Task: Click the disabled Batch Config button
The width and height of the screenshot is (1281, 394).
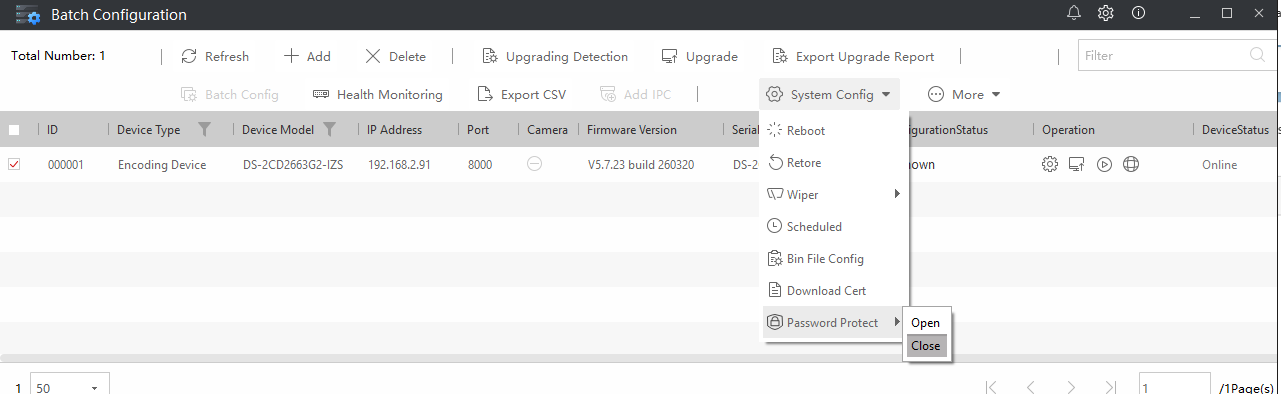Action: (x=230, y=94)
